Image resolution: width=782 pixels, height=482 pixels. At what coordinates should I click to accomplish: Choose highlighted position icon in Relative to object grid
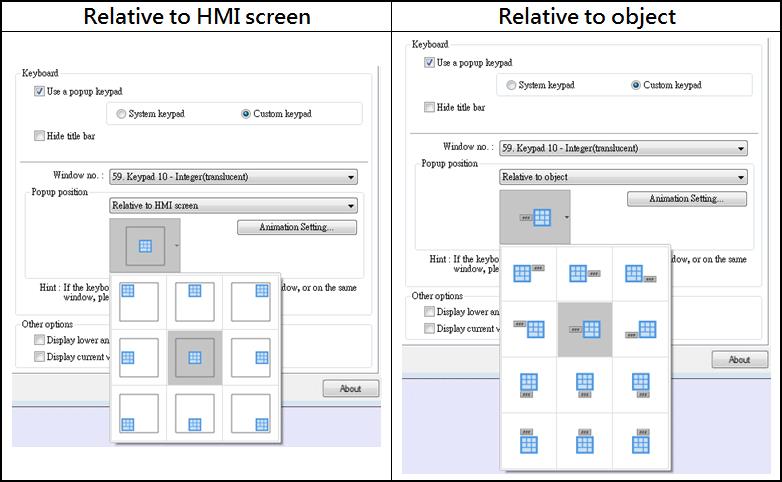(x=584, y=329)
